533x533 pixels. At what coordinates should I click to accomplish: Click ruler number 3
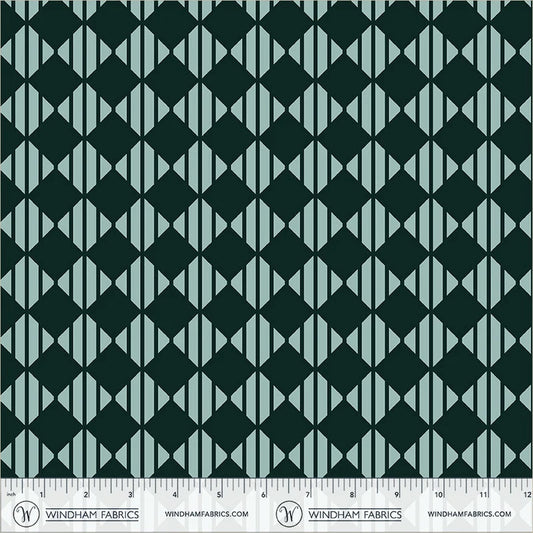click(130, 495)
